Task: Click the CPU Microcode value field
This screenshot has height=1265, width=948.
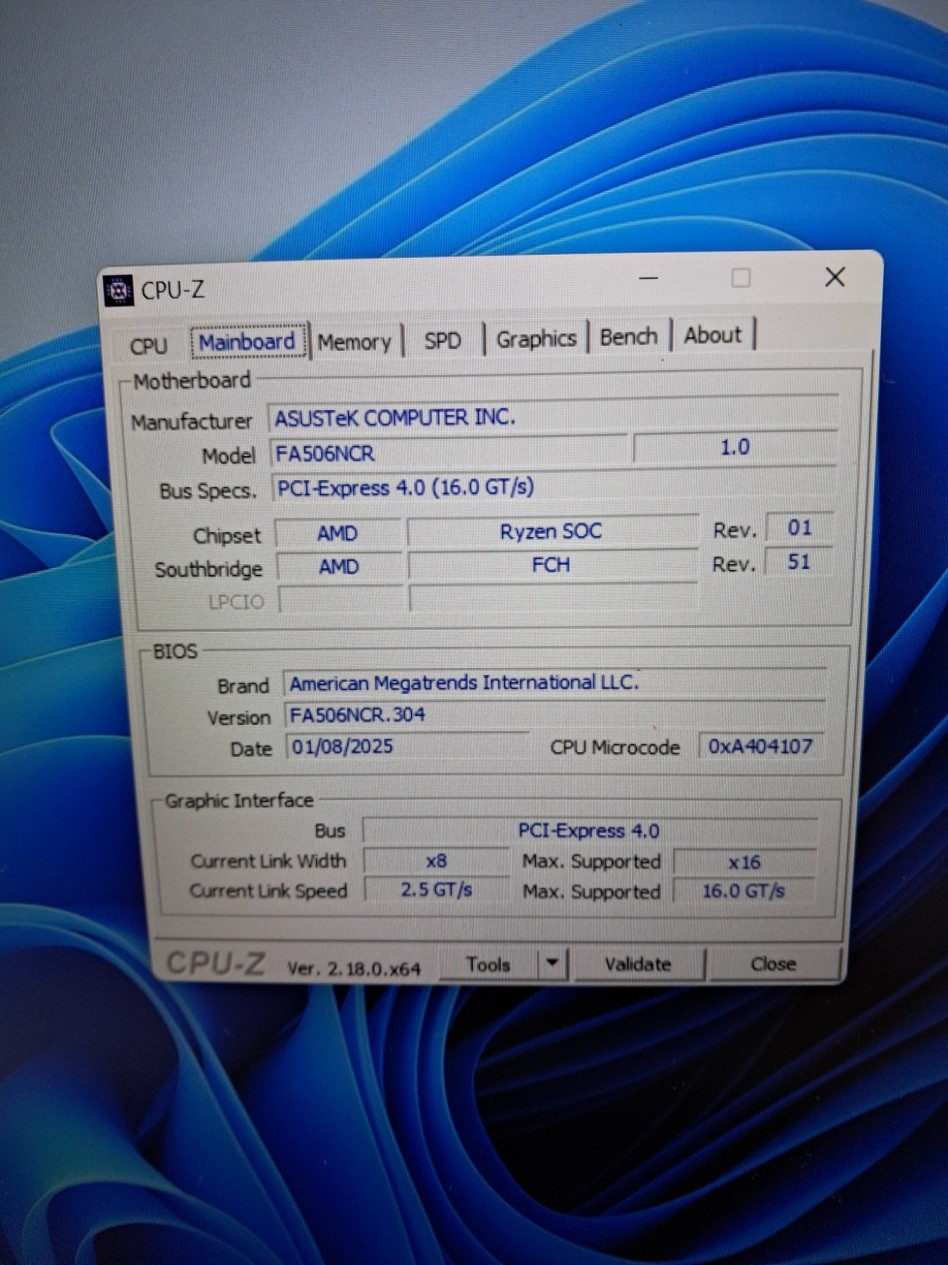Action: pos(760,746)
